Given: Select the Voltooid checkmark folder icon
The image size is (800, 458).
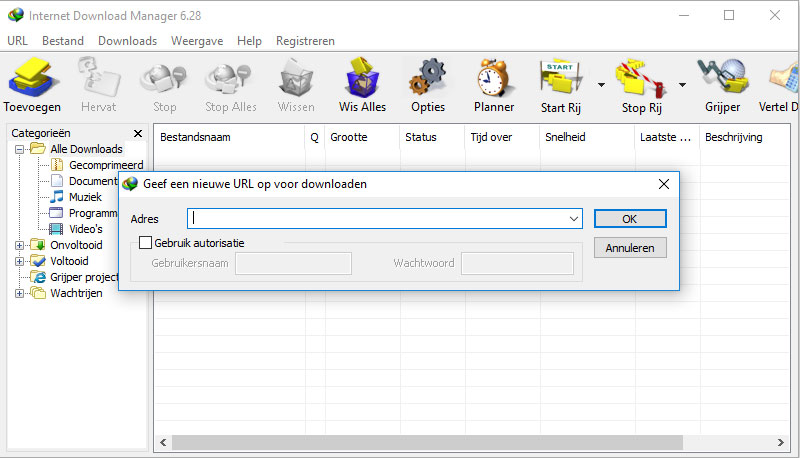Looking at the screenshot, I should tap(38, 261).
